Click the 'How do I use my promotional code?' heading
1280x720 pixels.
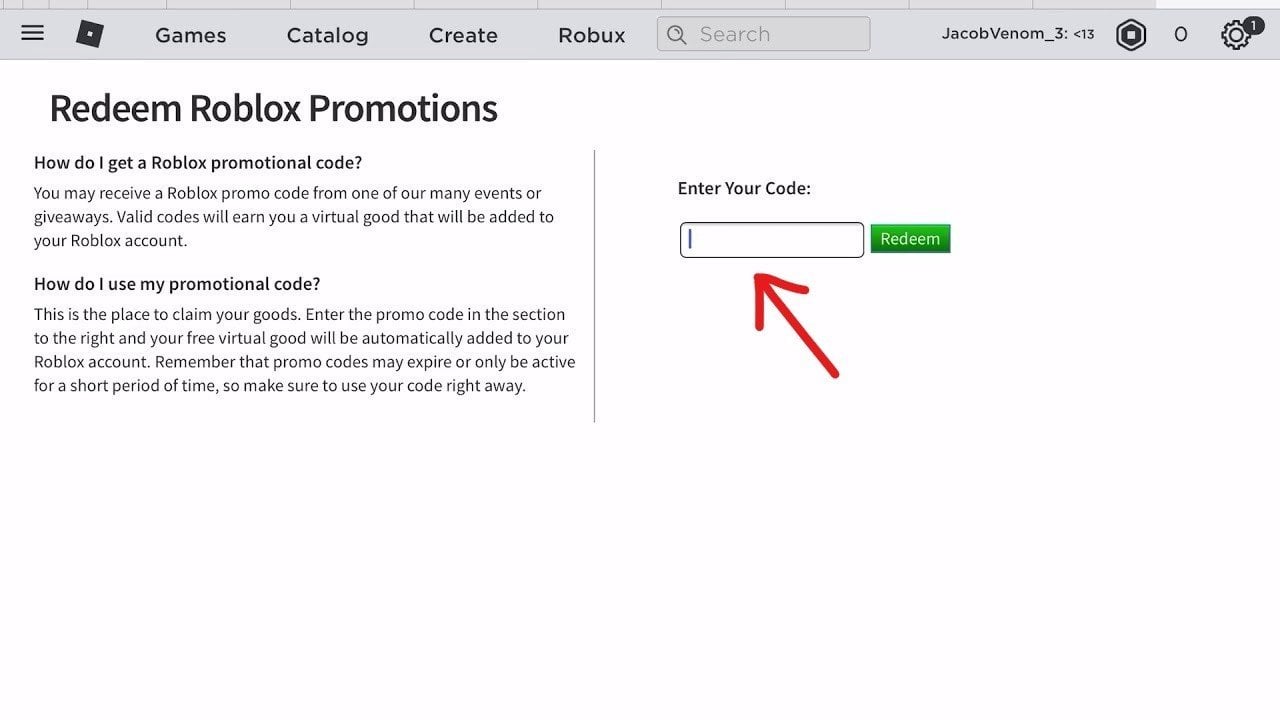pos(177,283)
